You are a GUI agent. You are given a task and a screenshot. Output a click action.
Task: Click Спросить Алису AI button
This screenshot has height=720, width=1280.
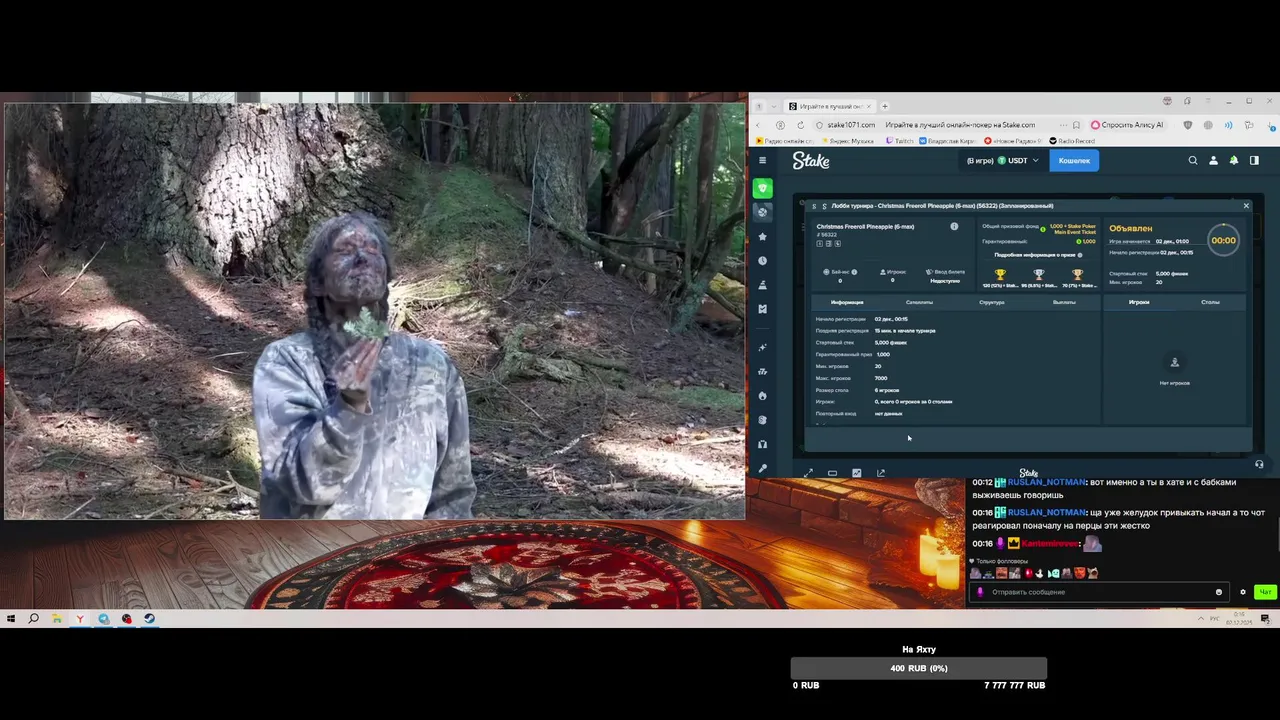tap(1128, 125)
